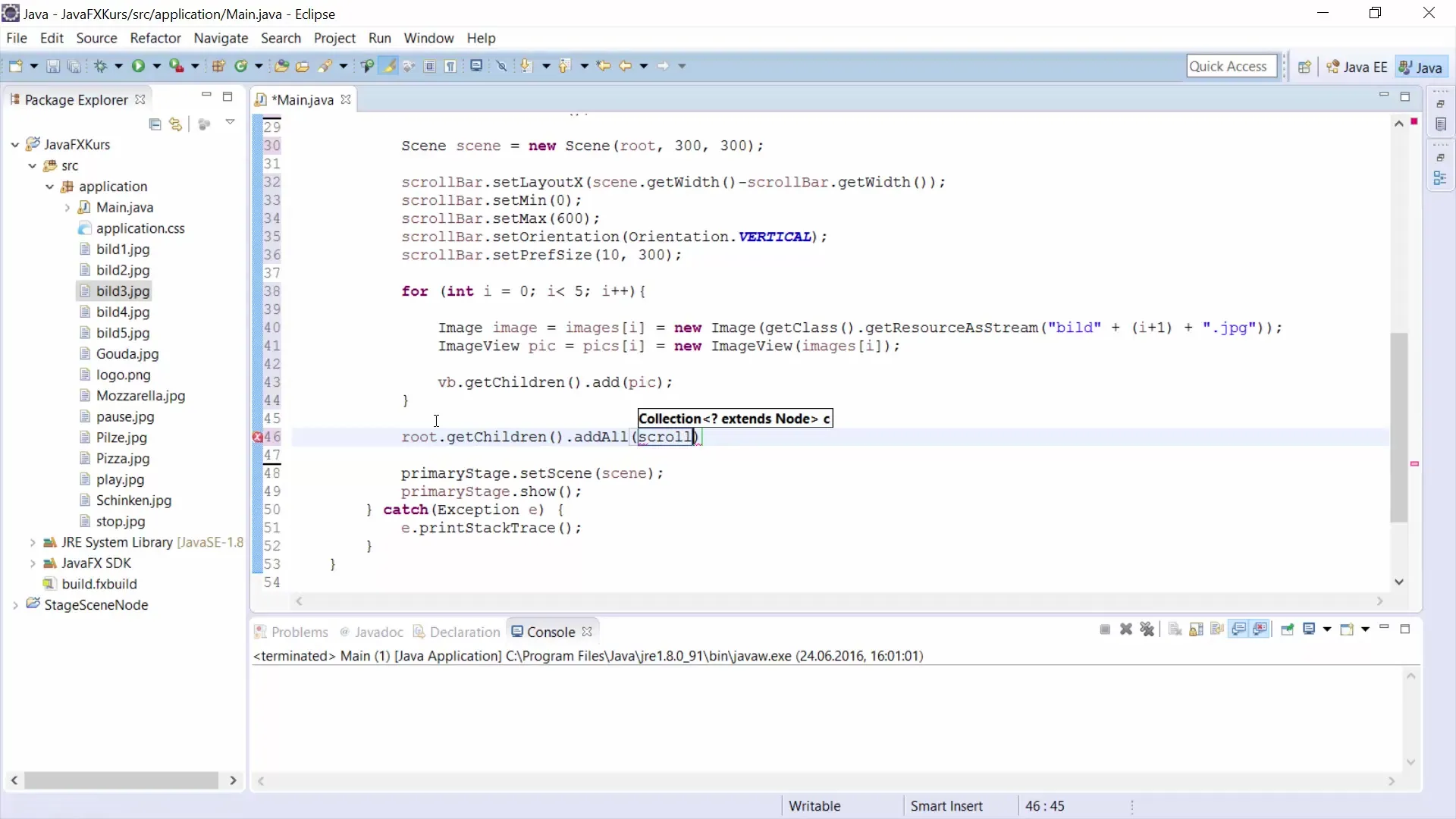Toggle Mark Occurrences highlighter in toolbar
Viewport: 1456px width, 819px height.
point(389,66)
